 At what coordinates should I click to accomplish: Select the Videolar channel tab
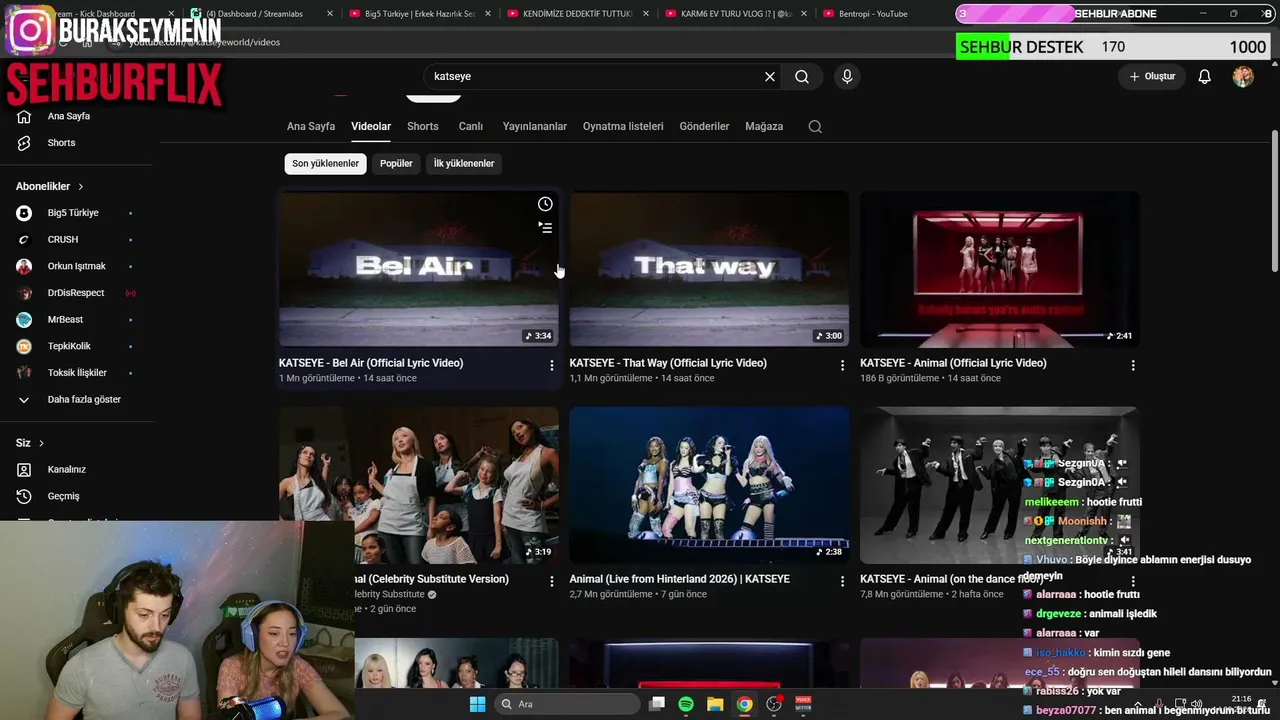click(371, 127)
